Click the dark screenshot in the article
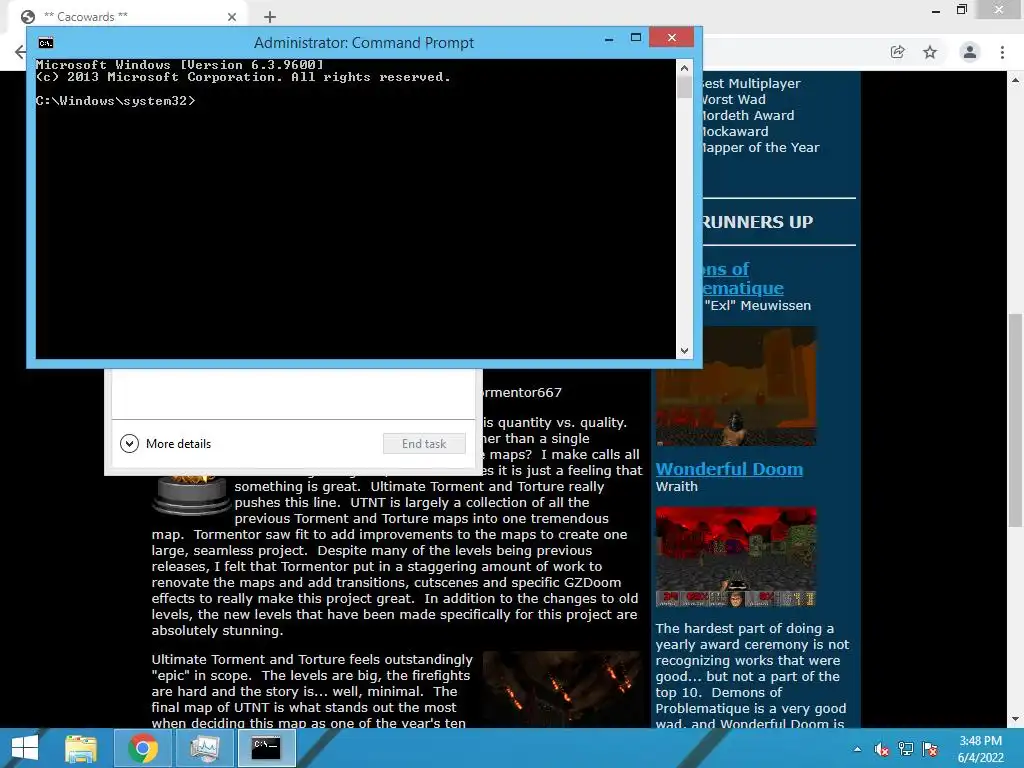Screen dimensions: 1024x768 tap(563, 689)
